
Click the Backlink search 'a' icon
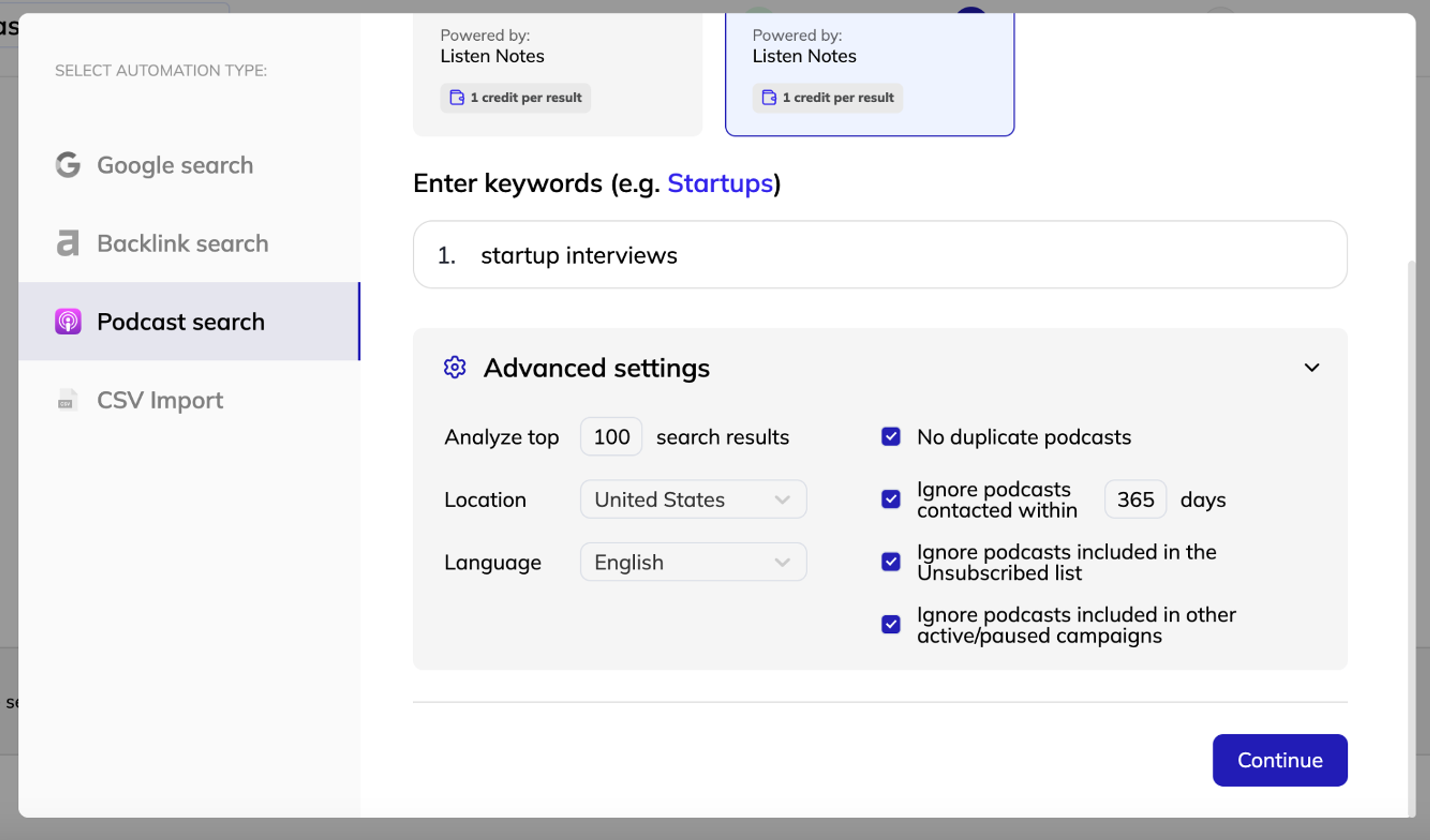[x=67, y=243]
